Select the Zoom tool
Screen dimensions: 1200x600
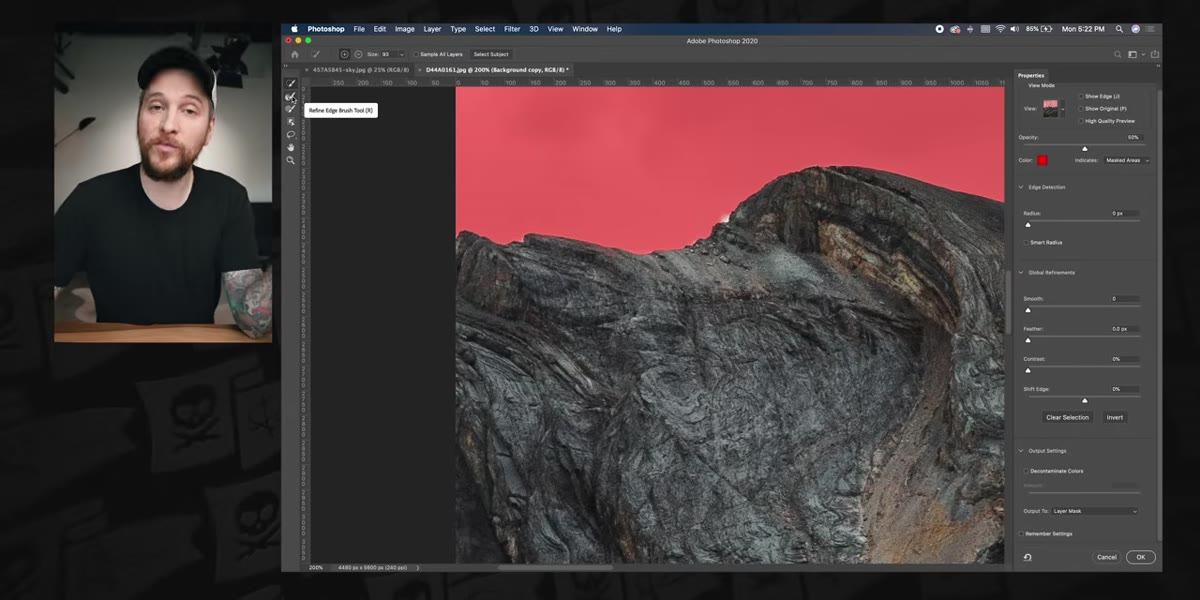291,160
